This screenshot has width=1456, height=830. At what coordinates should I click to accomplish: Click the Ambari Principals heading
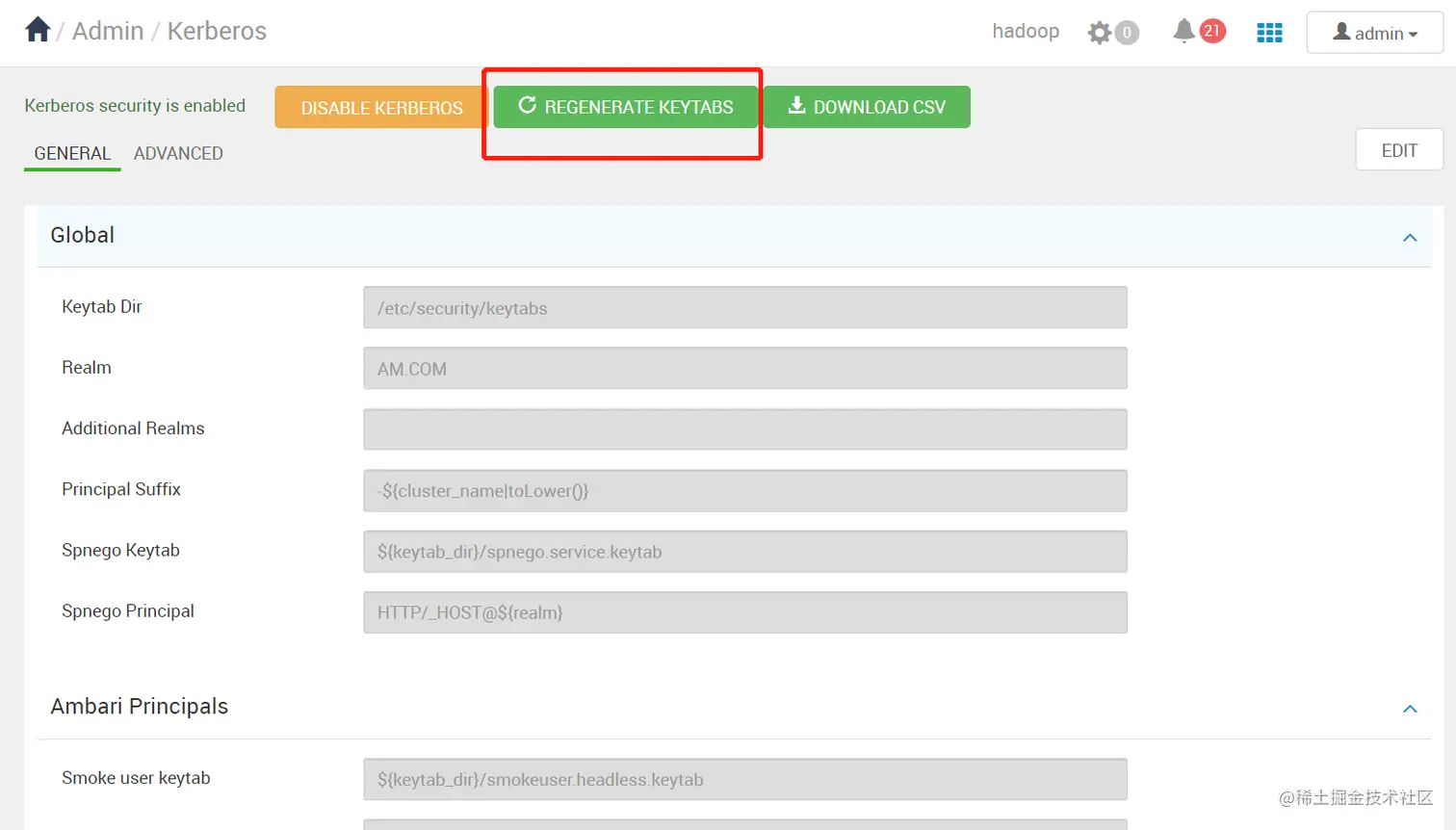(x=140, y=706)
